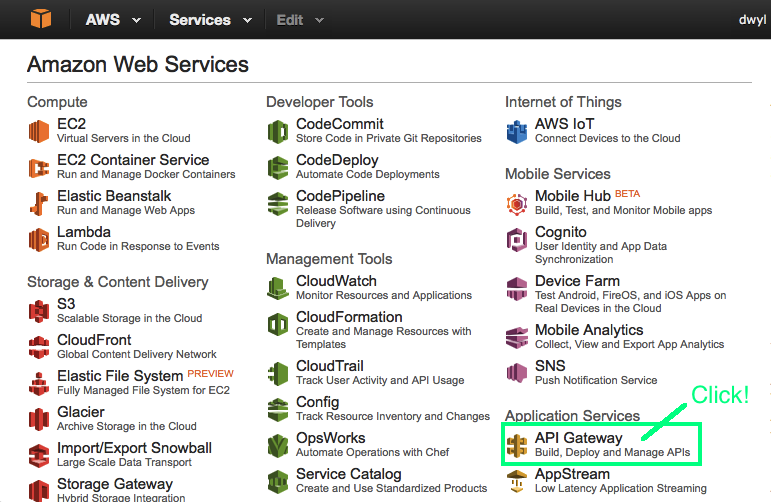Screen dimensions: 771x502
Task: Select the Elastic Beanstalk icon
Action: click(39, 204)
